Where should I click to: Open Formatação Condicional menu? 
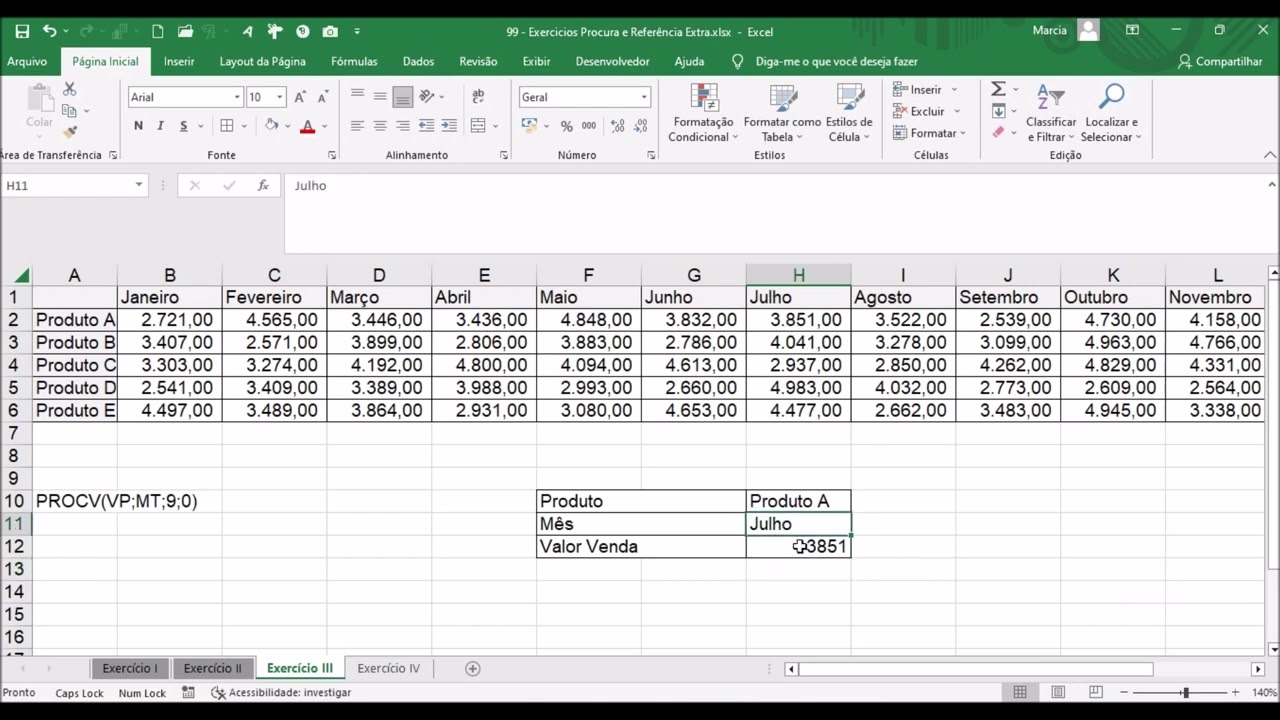[x=703, y=114]
